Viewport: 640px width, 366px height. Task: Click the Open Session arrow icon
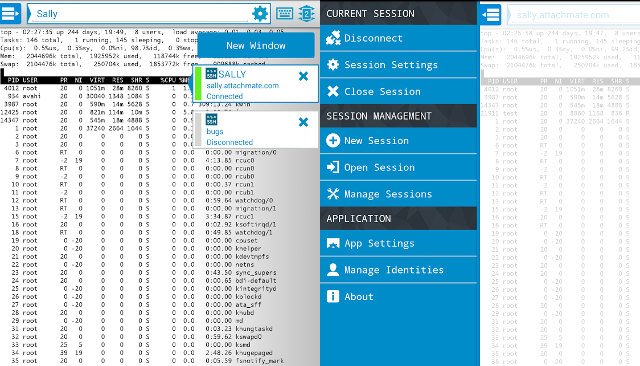[333, 167]
